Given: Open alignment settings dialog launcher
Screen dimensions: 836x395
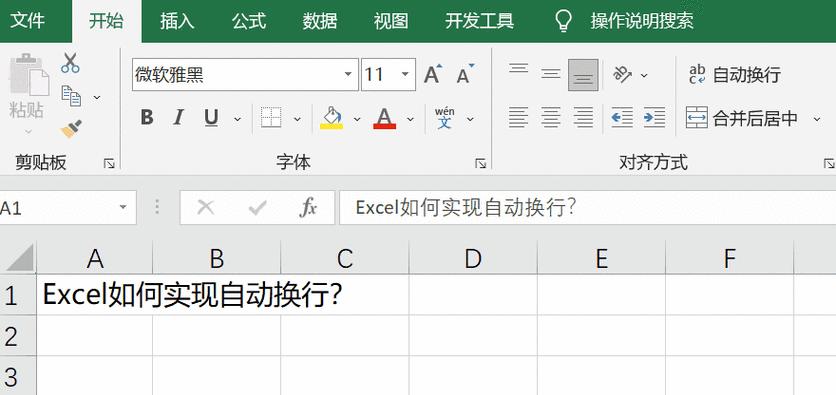Looking at the screenshot, I should pos(829,164).
